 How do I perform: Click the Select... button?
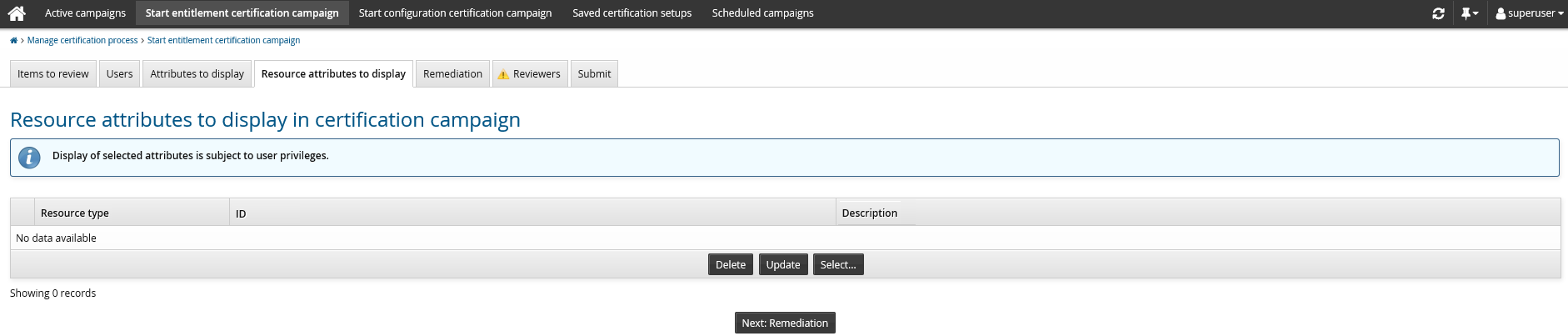click(837, 265)
